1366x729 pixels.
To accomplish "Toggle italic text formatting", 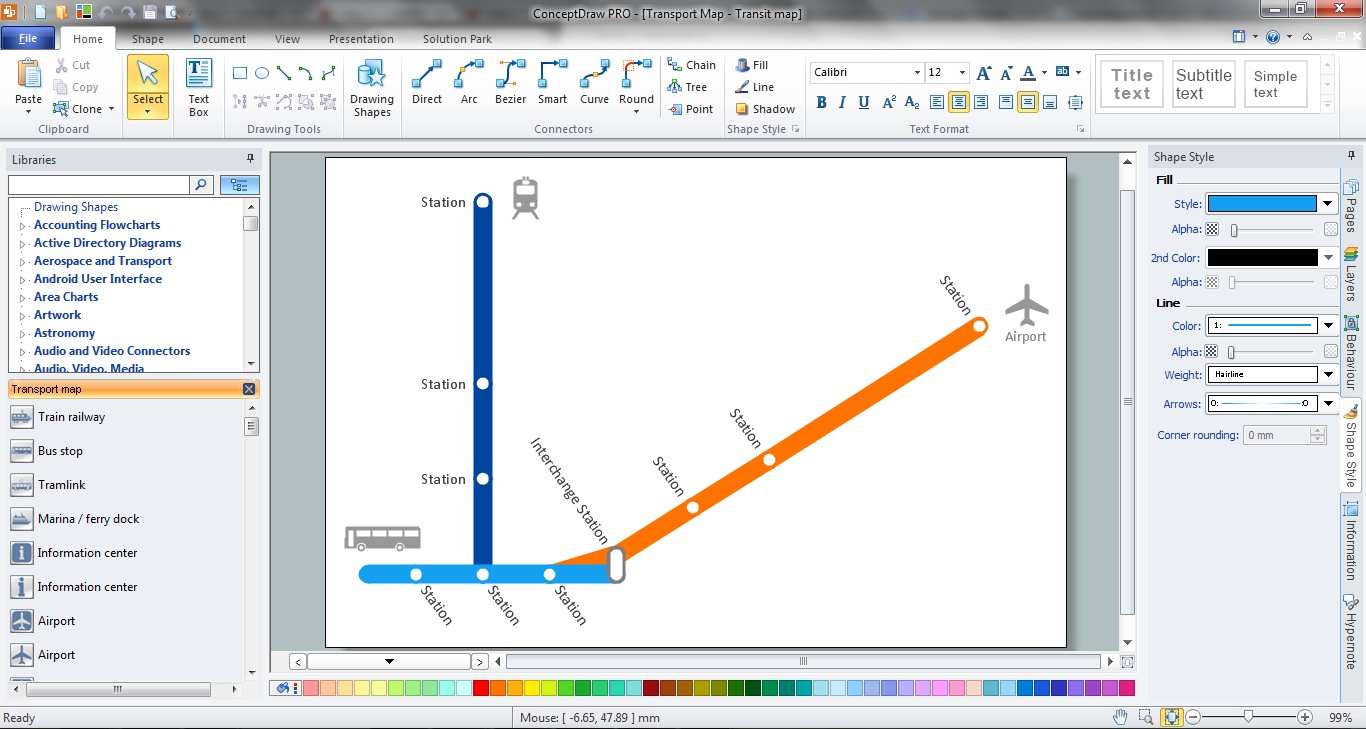I will coord(841,102).
